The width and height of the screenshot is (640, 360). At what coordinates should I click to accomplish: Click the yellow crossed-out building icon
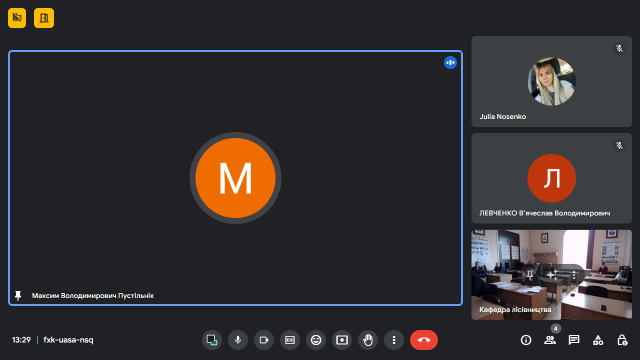click(17, 18)
